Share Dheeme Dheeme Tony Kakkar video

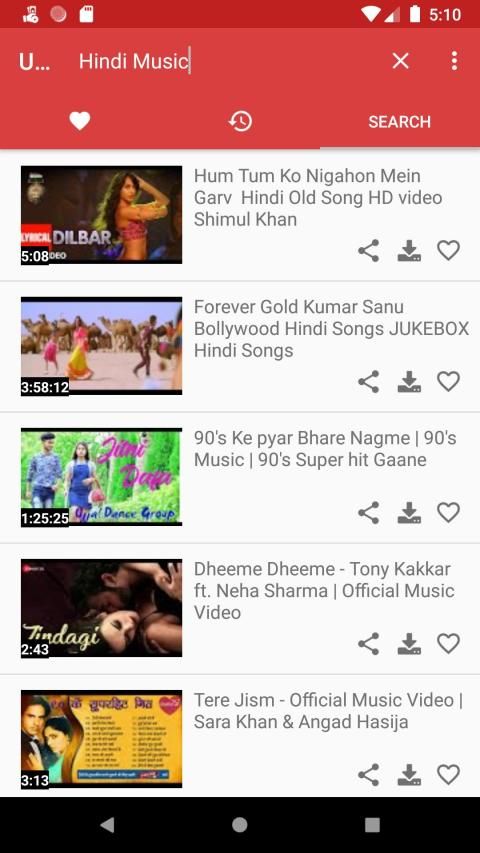[368, 644]
